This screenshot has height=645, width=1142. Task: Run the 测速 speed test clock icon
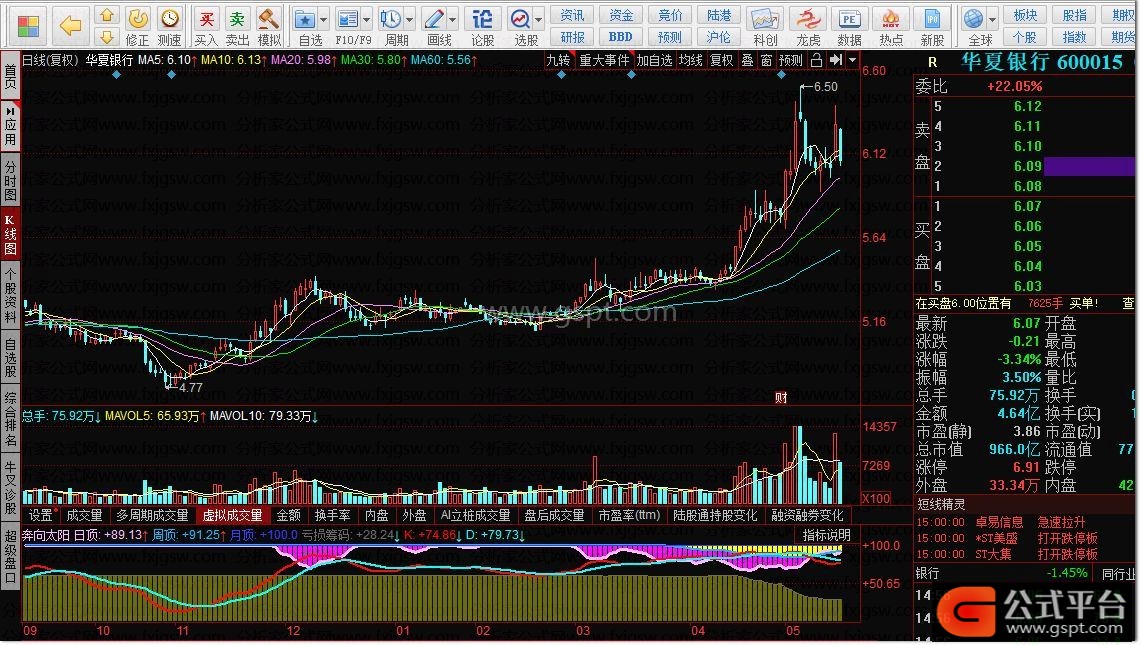pyautogui.click(x=170, y=26)
